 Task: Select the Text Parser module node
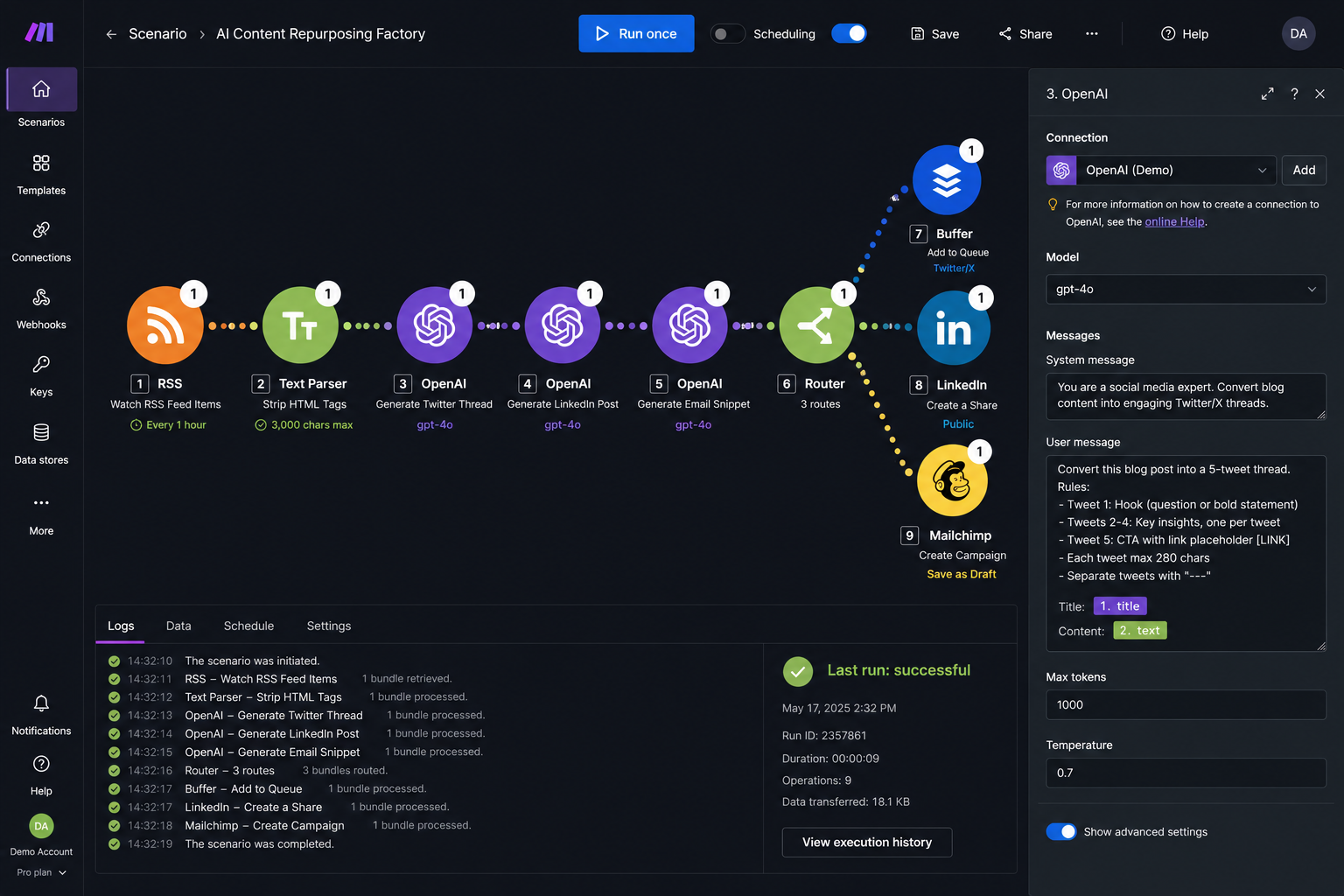coord(300,325)
